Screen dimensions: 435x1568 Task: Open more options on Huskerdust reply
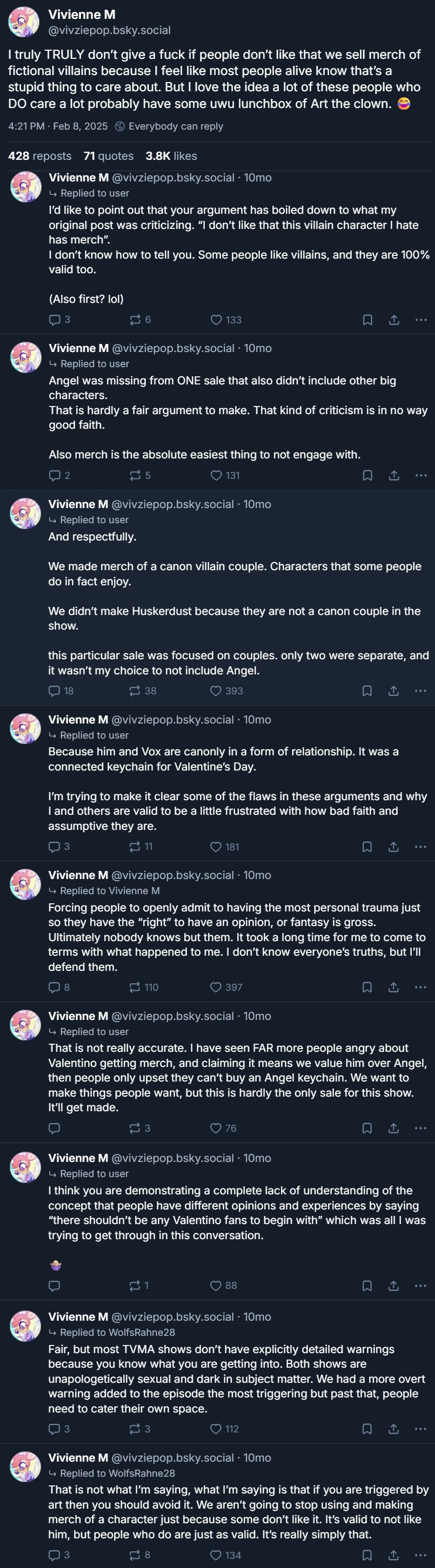click(x=420, y=691)
